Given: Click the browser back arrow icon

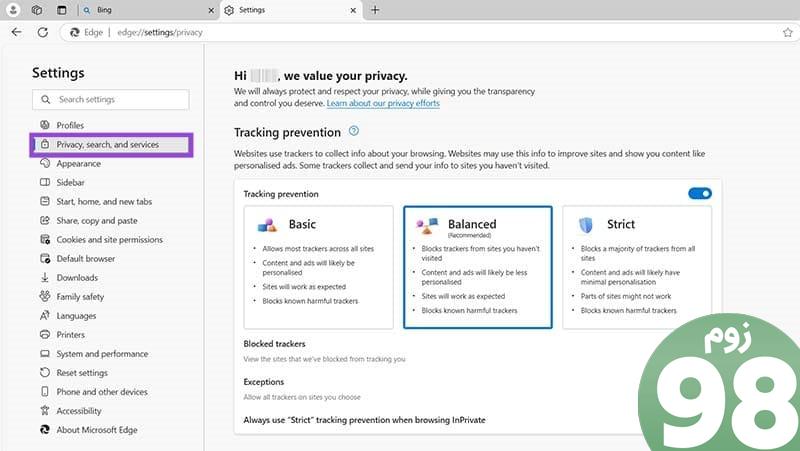Looking at the screenshot, I should [x=16, y=32].
